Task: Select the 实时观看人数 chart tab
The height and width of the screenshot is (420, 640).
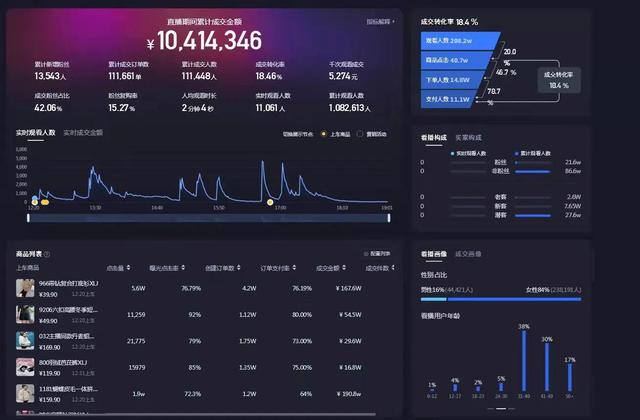Action: pyautogui.click(x=34, y=132)
